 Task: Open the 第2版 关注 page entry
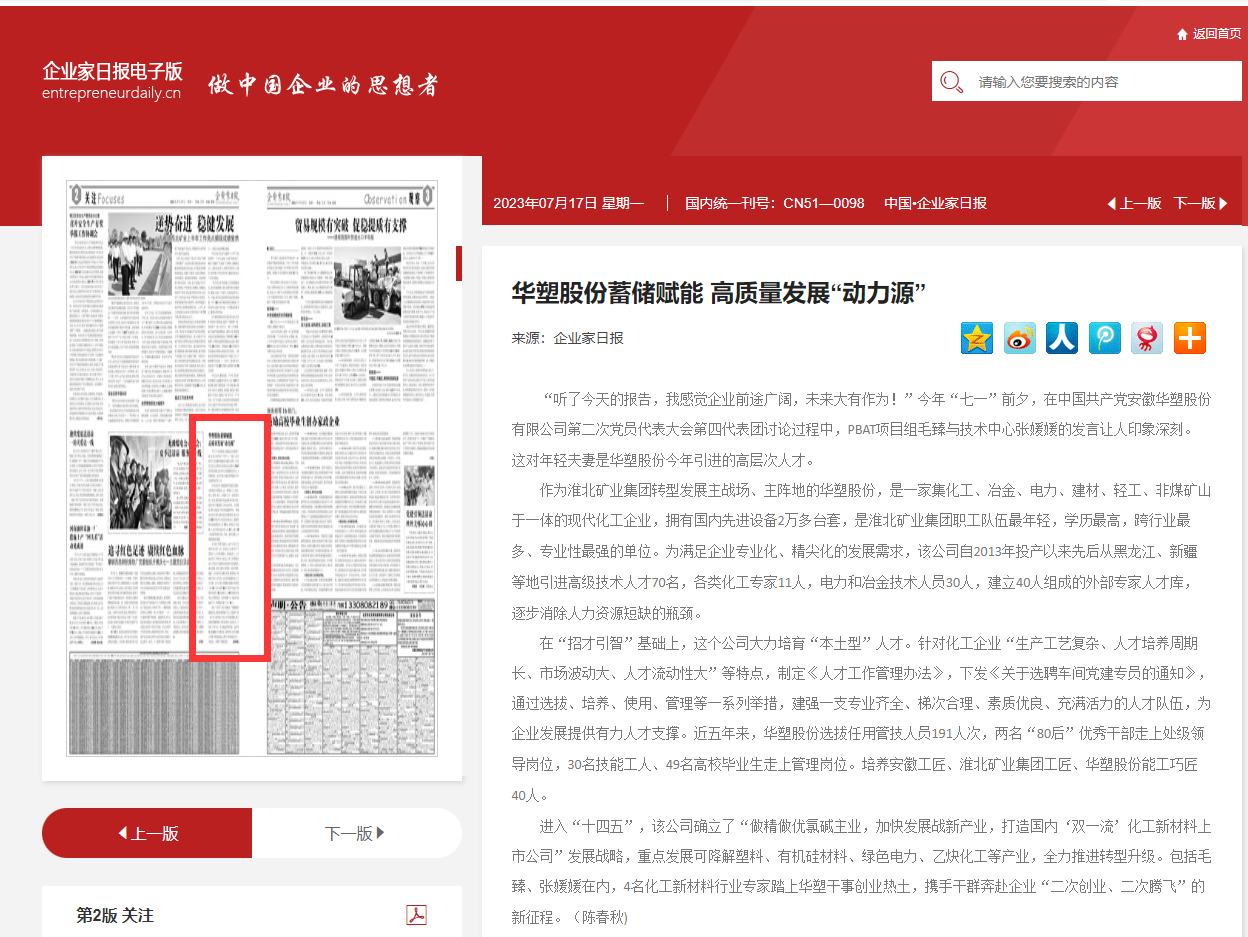pos(115,915)
